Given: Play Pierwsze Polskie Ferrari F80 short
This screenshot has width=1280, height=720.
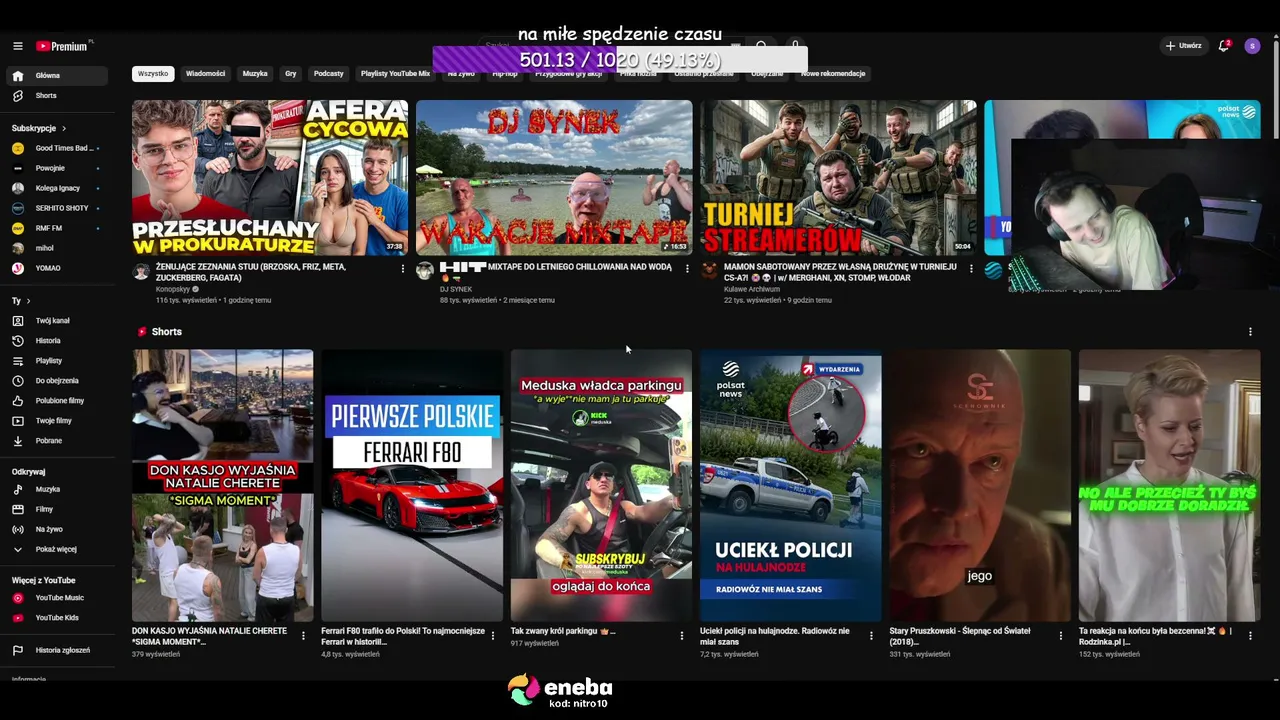Looking at the screenshot, I should click(412, 486).
